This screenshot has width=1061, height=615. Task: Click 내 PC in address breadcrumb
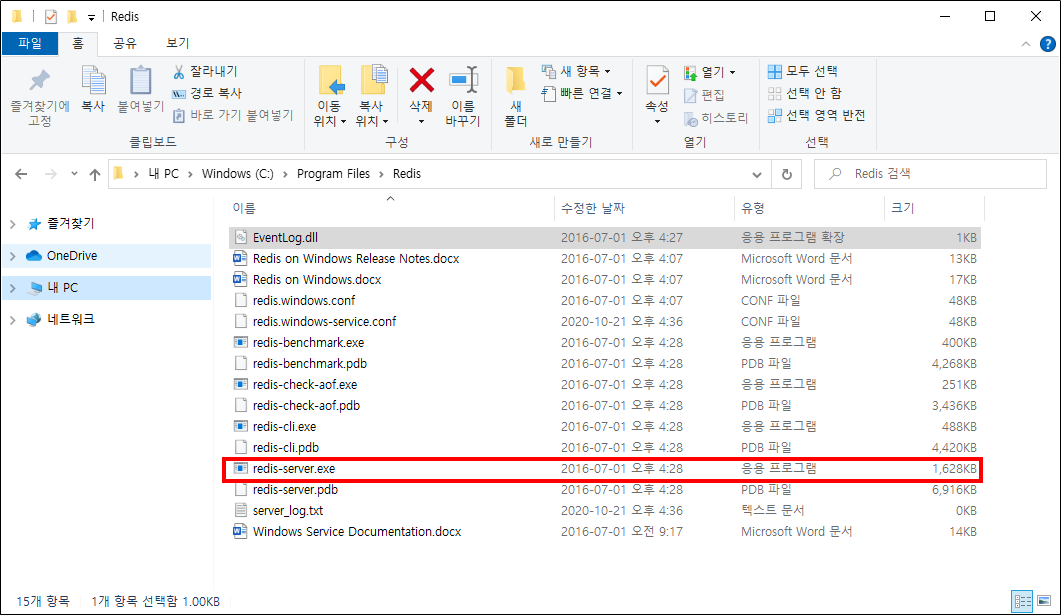pos(164,174)
